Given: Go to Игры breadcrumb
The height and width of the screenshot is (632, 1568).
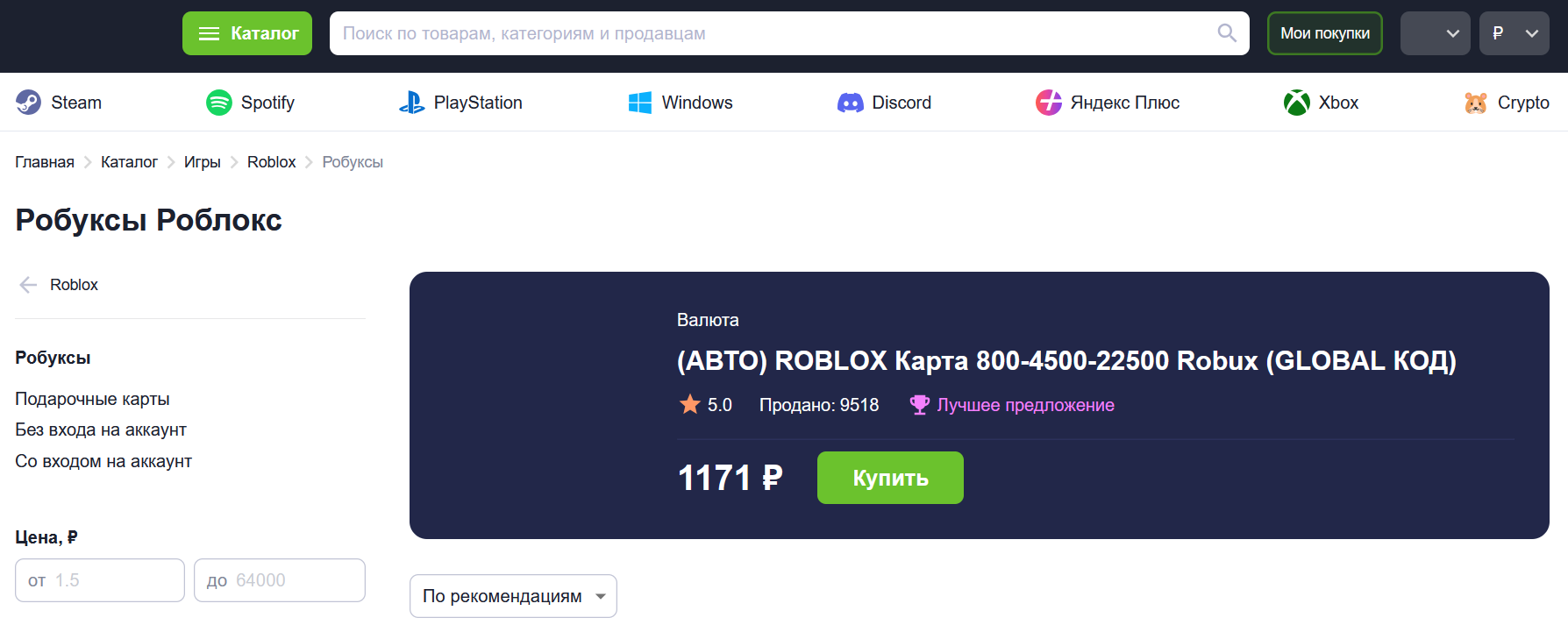Looking at the screenshot, I should click(x=203, y=162).
